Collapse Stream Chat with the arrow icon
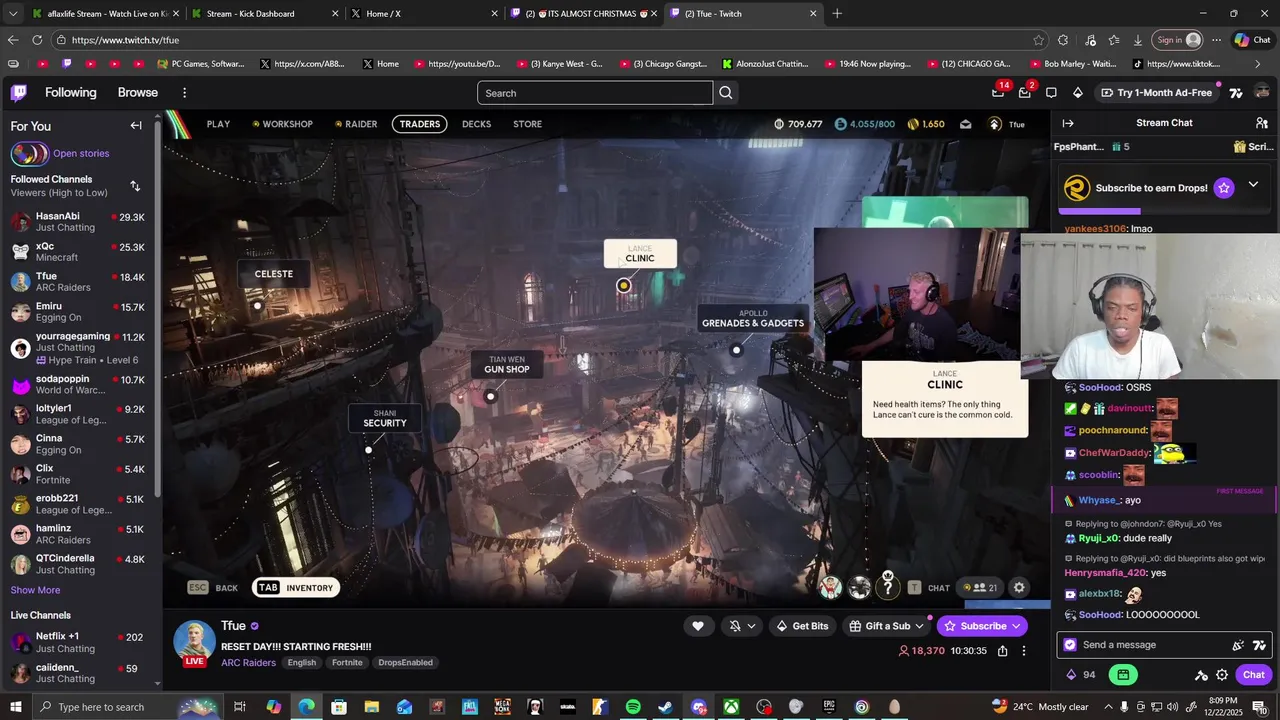This screenshot has width=1280, height=720. coord(1067,123)
